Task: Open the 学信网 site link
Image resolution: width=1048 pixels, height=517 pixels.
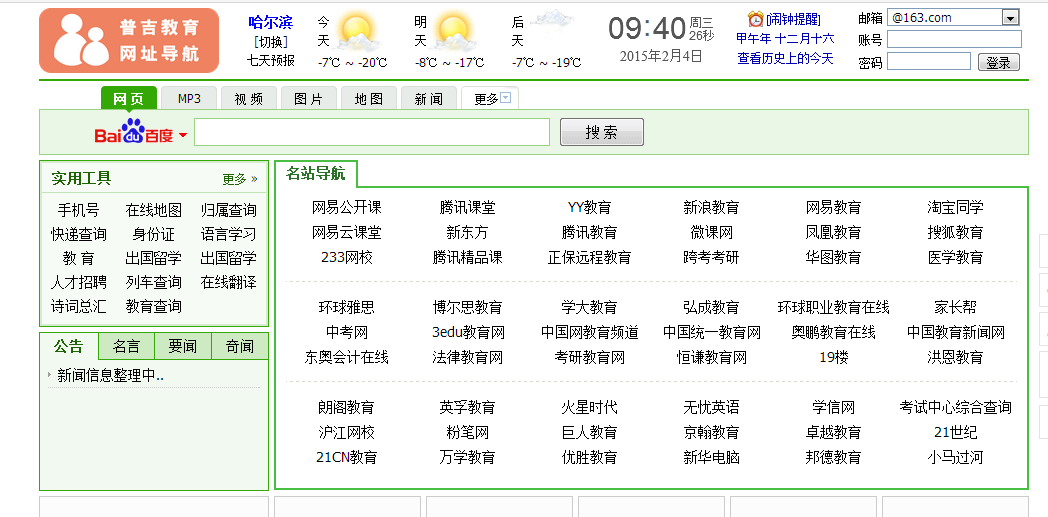Action: pos(833,407)
